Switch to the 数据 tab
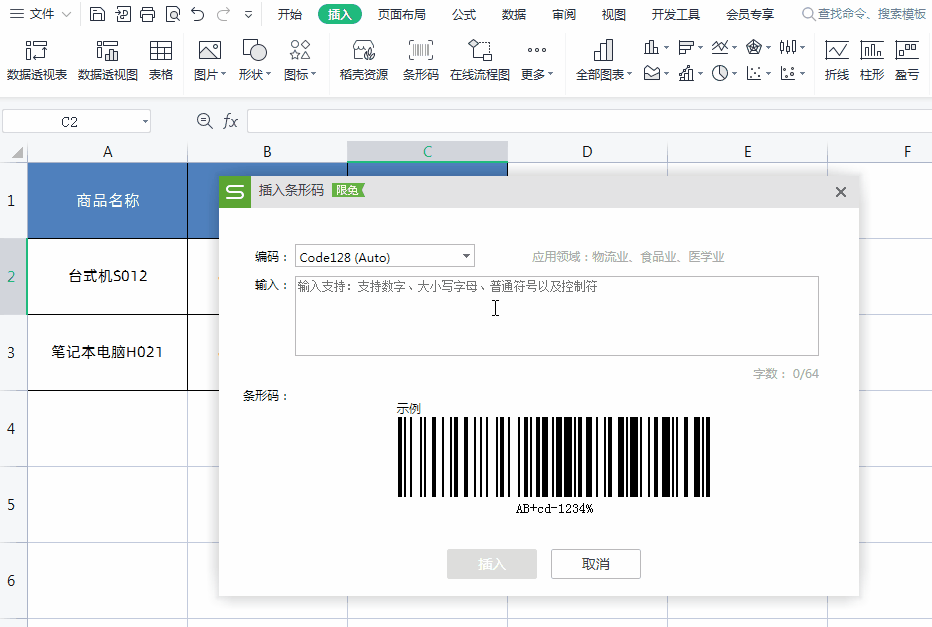Viewport: 932px width, 627px height. click(x=514, y=14)
